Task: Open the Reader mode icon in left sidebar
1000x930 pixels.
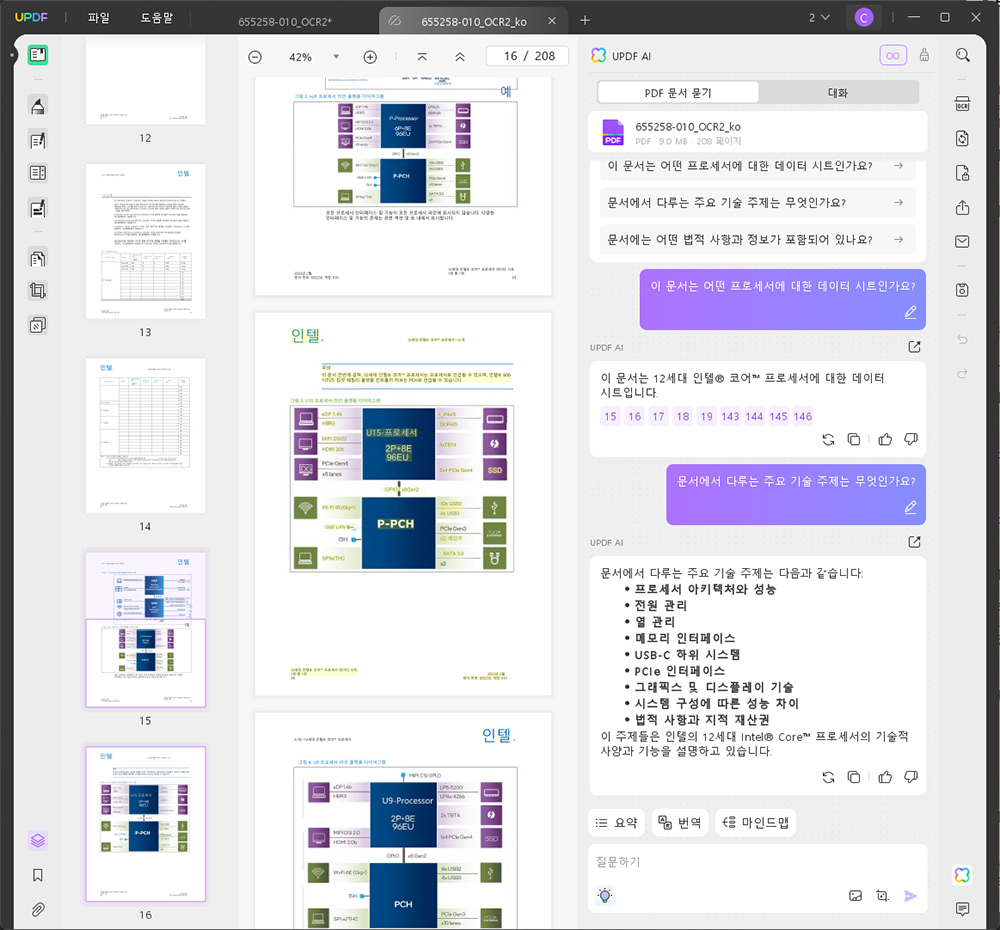Action: point(38,55)
